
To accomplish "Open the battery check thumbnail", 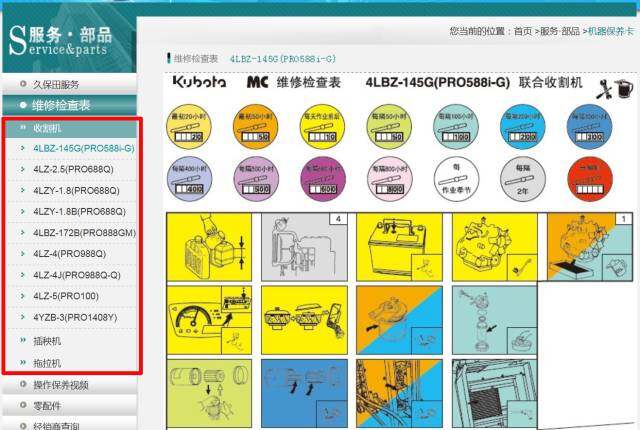I will tap(399, 247).
